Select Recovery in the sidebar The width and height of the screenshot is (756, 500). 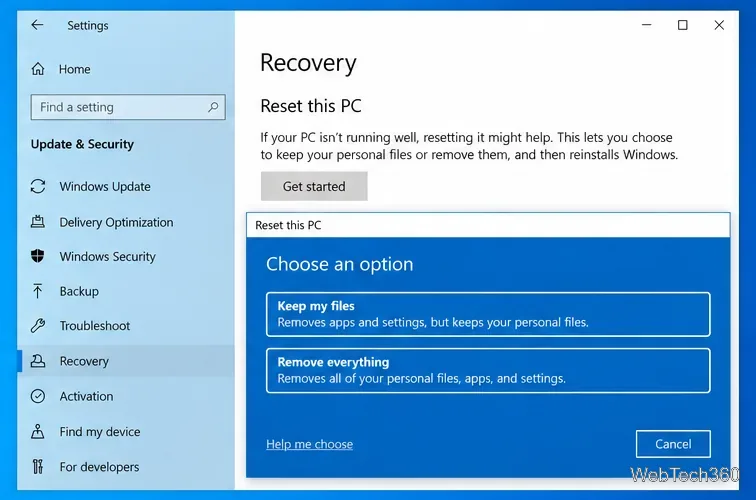coord(126,361)
